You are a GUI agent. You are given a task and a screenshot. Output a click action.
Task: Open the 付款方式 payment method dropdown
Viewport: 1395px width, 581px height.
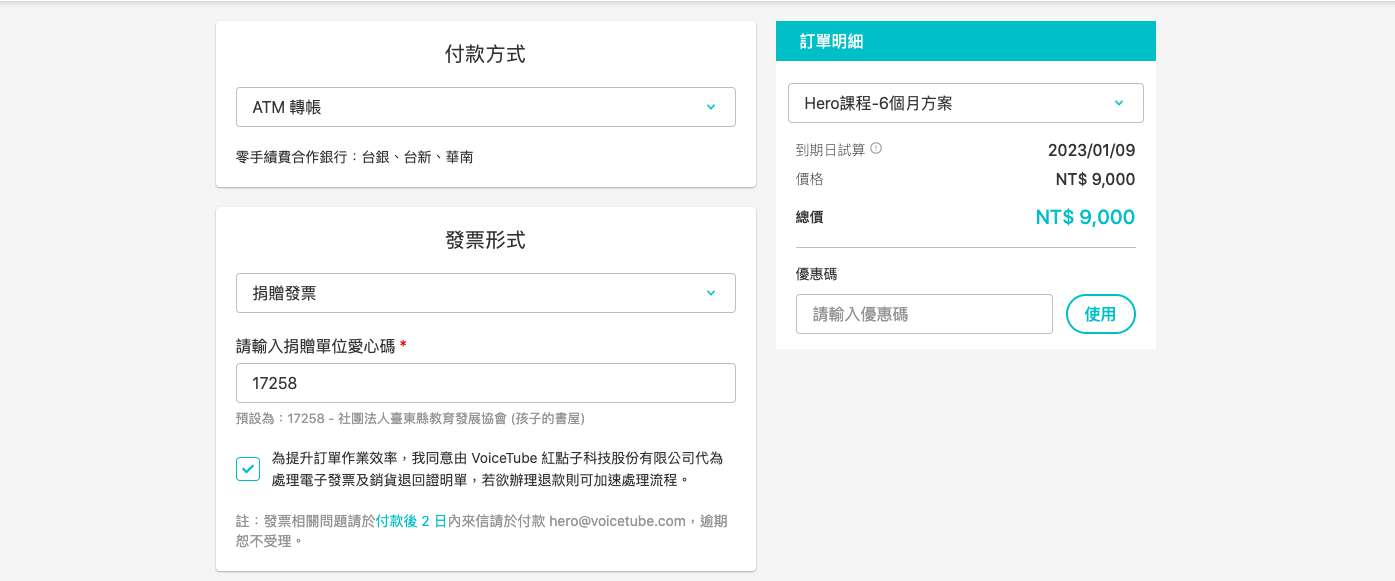click(x=485, y=107)
